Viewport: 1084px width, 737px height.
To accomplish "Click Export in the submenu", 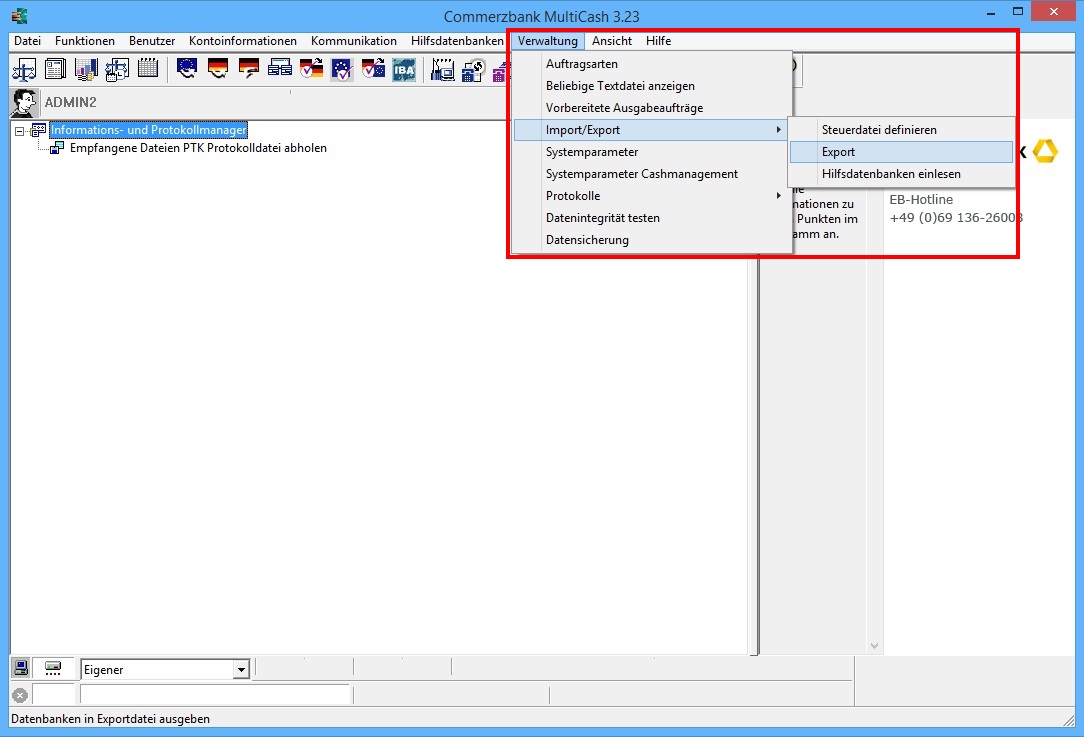I will coord(901,152).
